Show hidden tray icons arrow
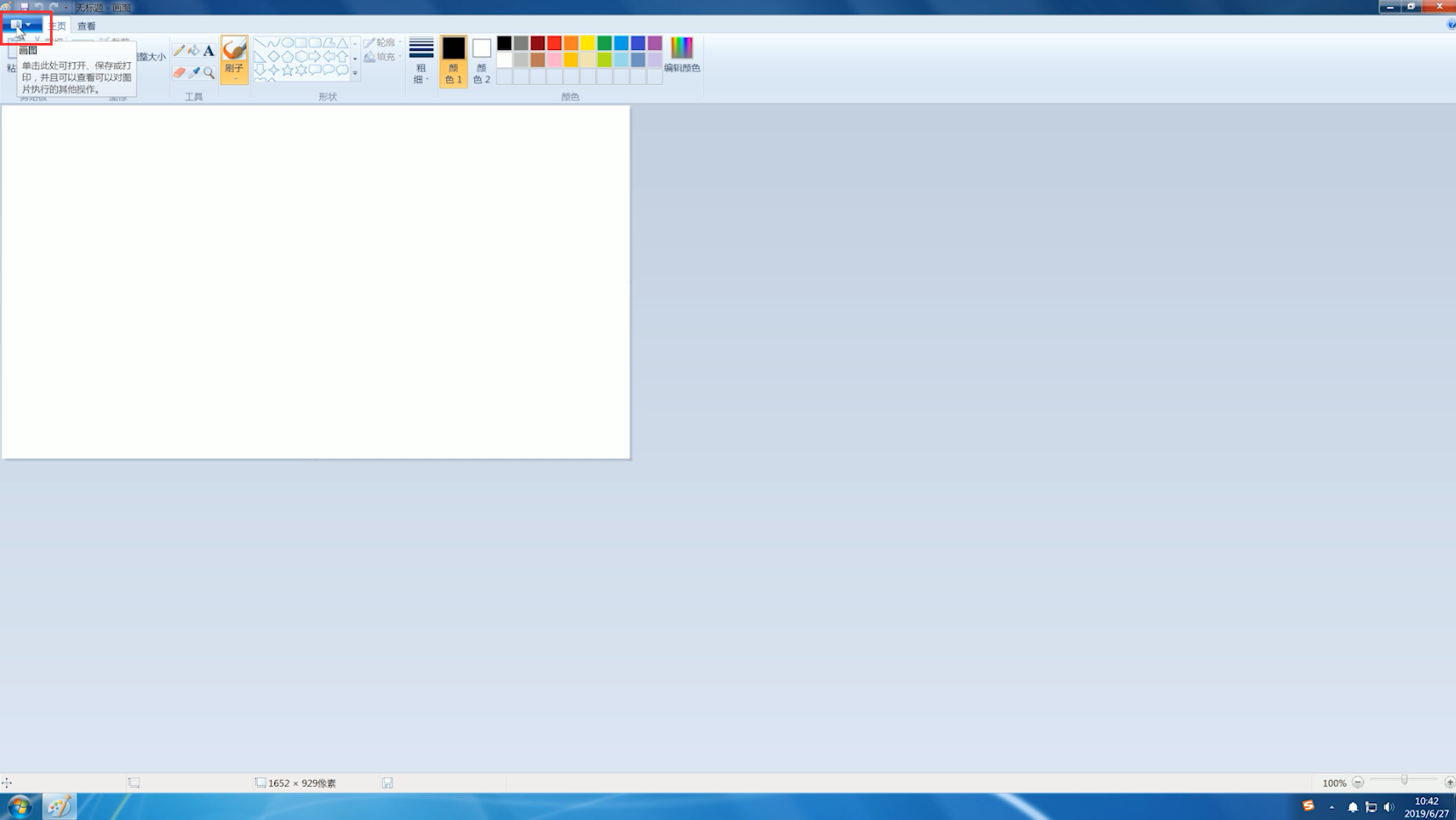Viewport: 1456px width, 820px height. coord(1332,807)
